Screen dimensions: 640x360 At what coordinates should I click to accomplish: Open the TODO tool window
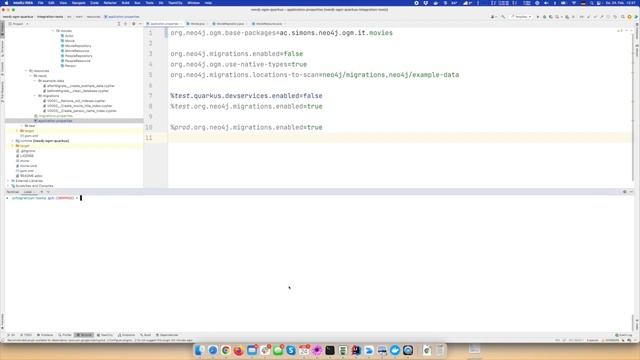pyautogui.click(x=26, y=335)
